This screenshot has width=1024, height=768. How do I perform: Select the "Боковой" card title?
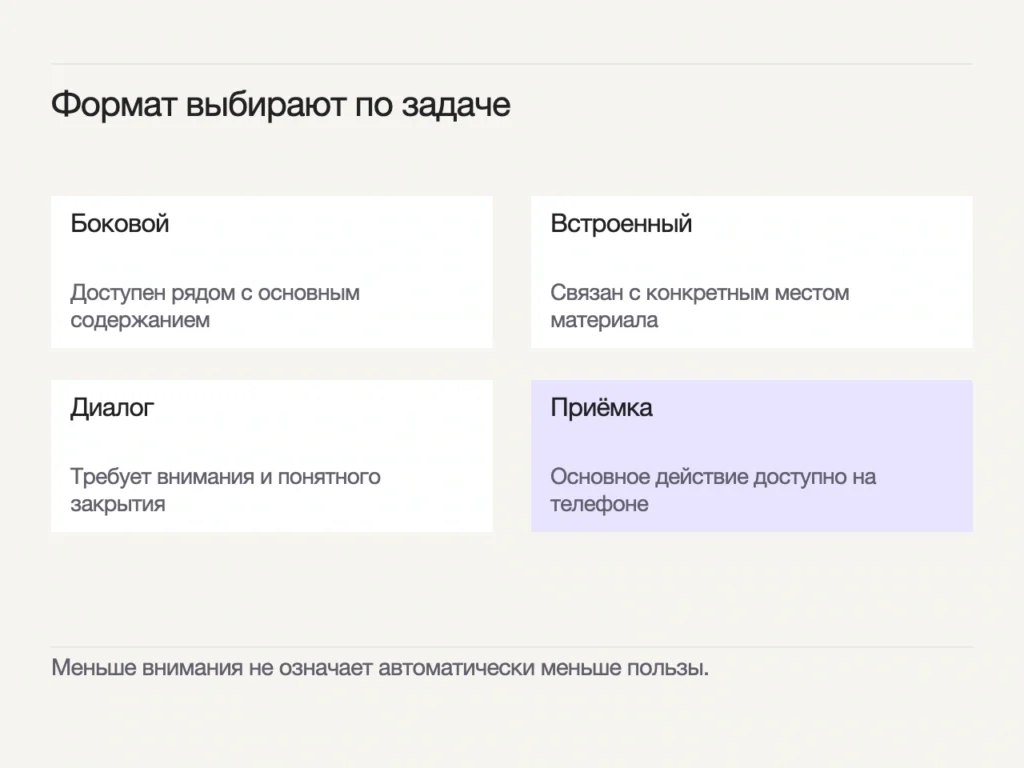pos(120,223)
